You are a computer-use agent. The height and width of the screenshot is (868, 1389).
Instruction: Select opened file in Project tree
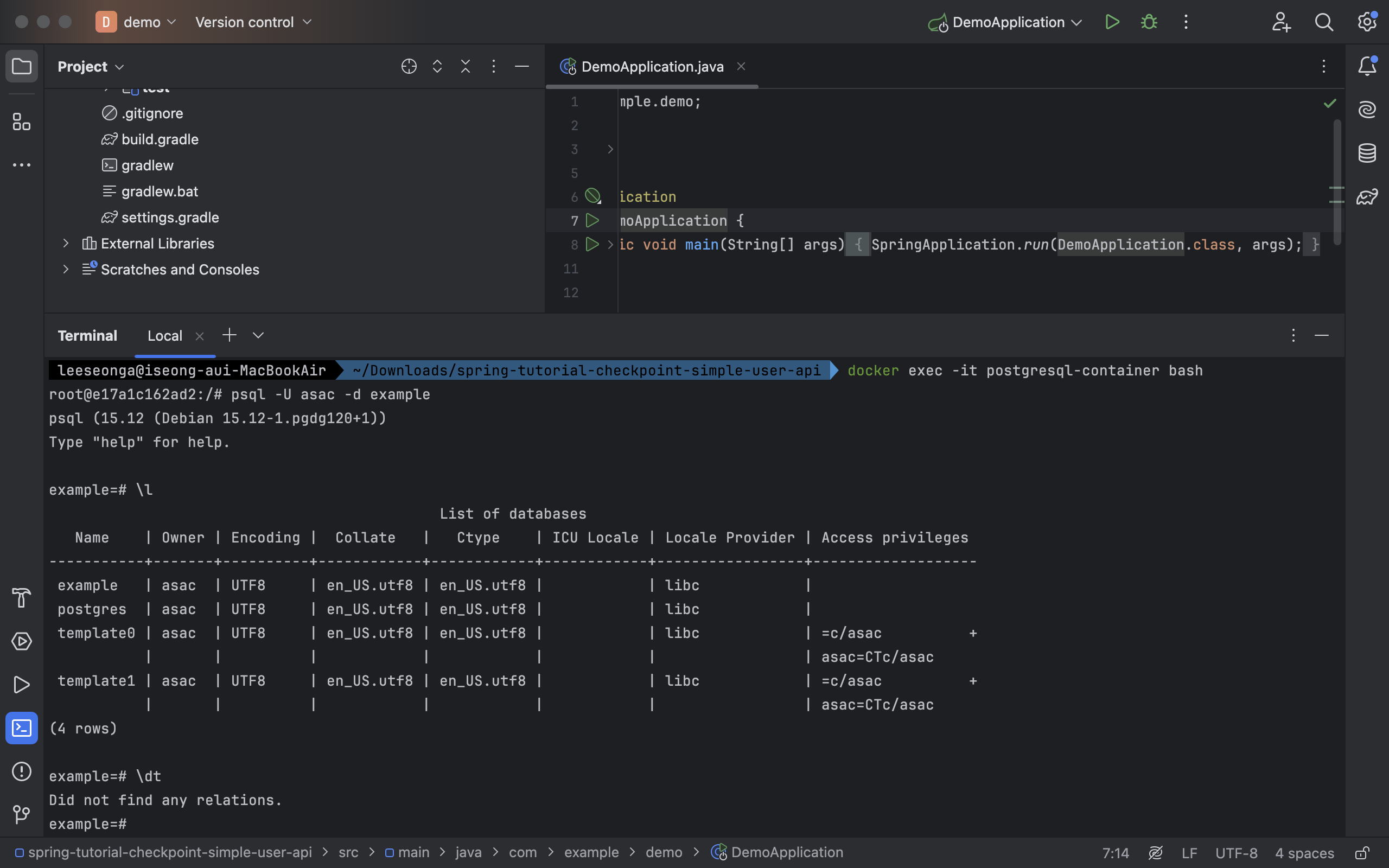409,67
